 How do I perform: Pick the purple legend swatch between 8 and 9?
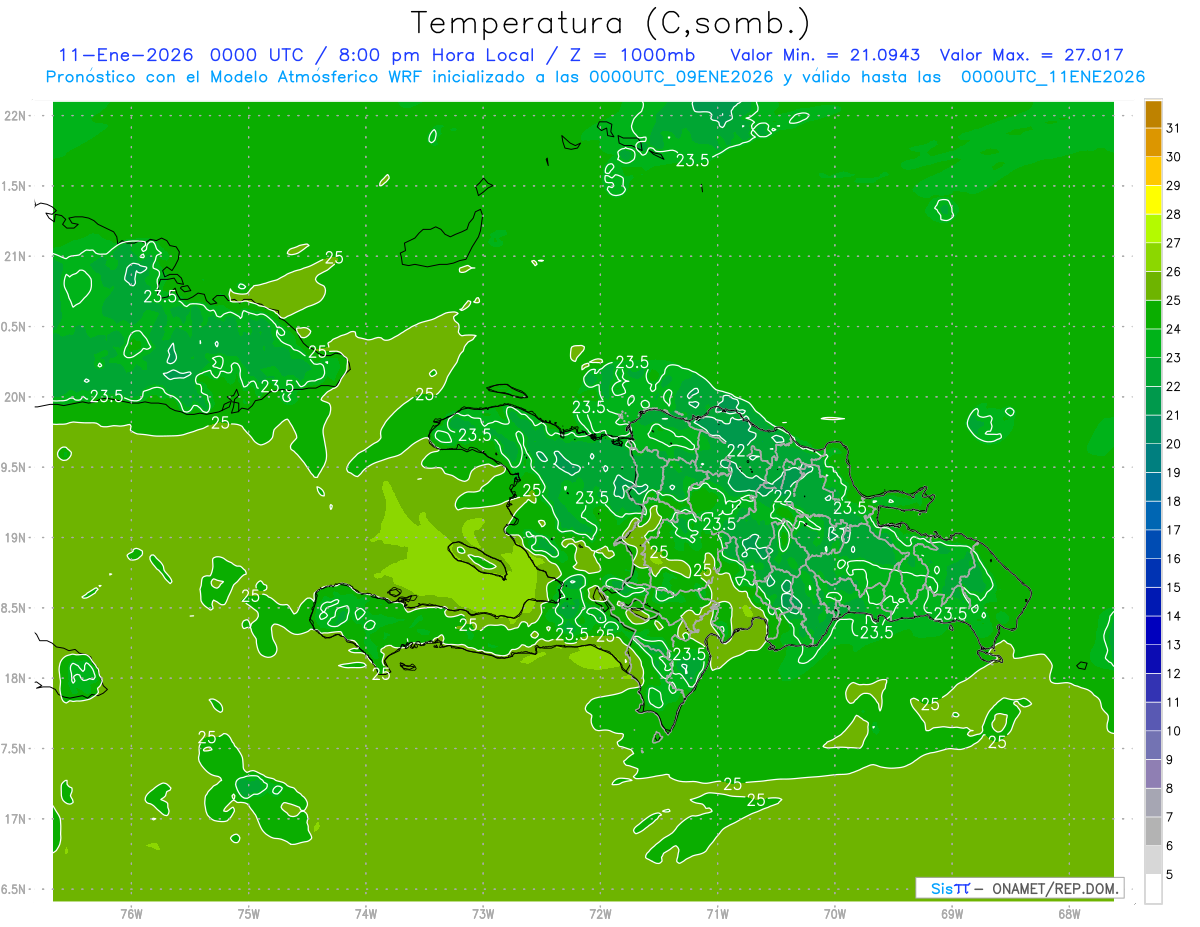pyautogui.click(x=1153, y=774)
